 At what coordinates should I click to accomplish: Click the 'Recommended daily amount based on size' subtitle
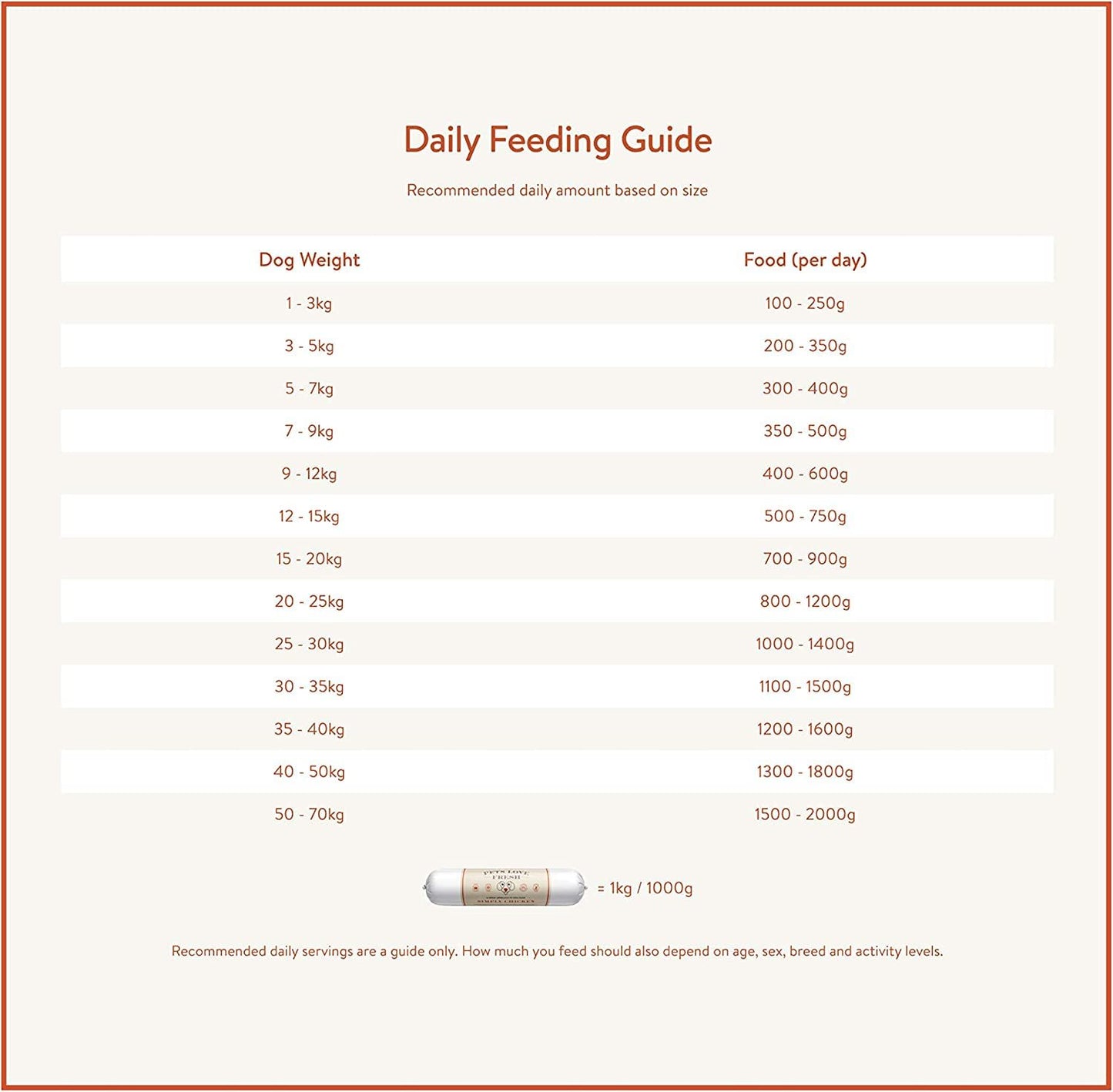[x=557, y=190]
